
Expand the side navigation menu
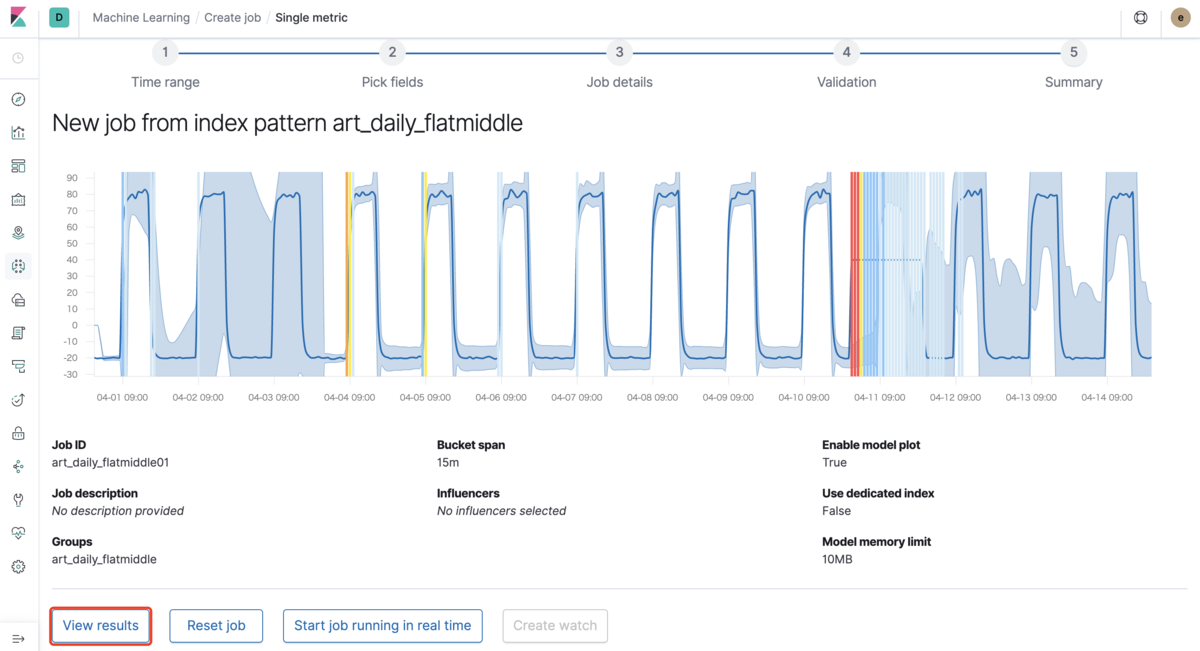pos(18,639)
